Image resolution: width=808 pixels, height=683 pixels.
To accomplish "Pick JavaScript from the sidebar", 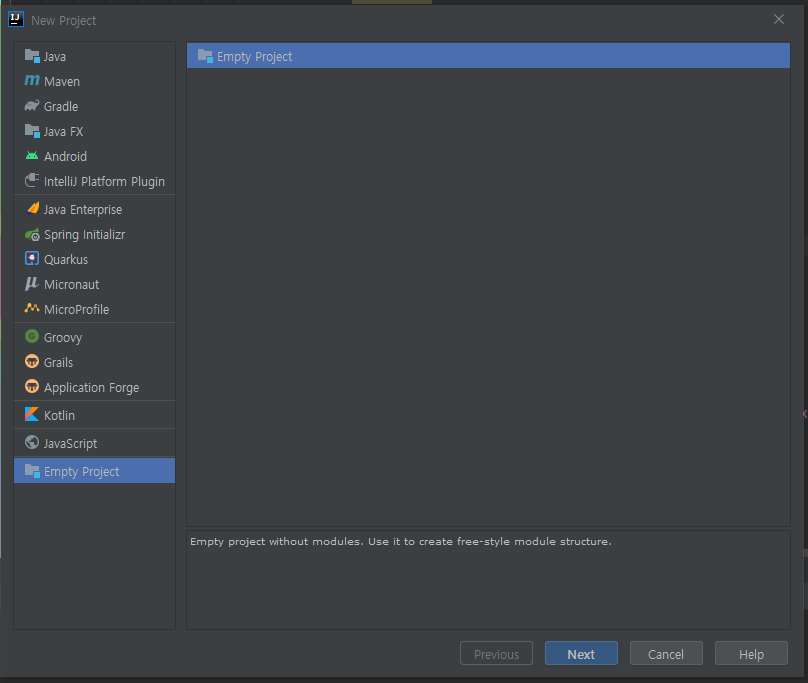I will (x=94, y=443).
